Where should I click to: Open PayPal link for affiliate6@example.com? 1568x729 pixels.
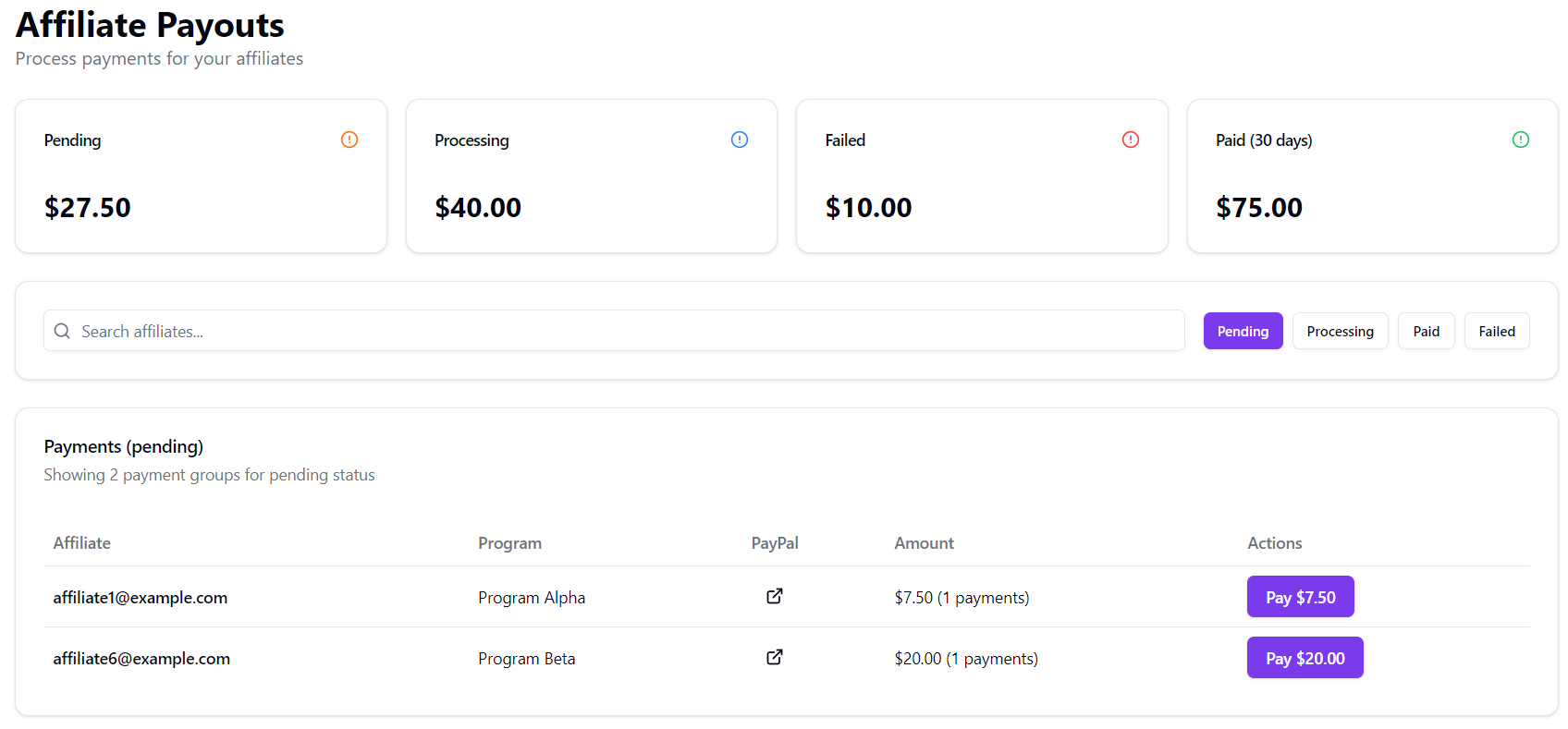775,657
